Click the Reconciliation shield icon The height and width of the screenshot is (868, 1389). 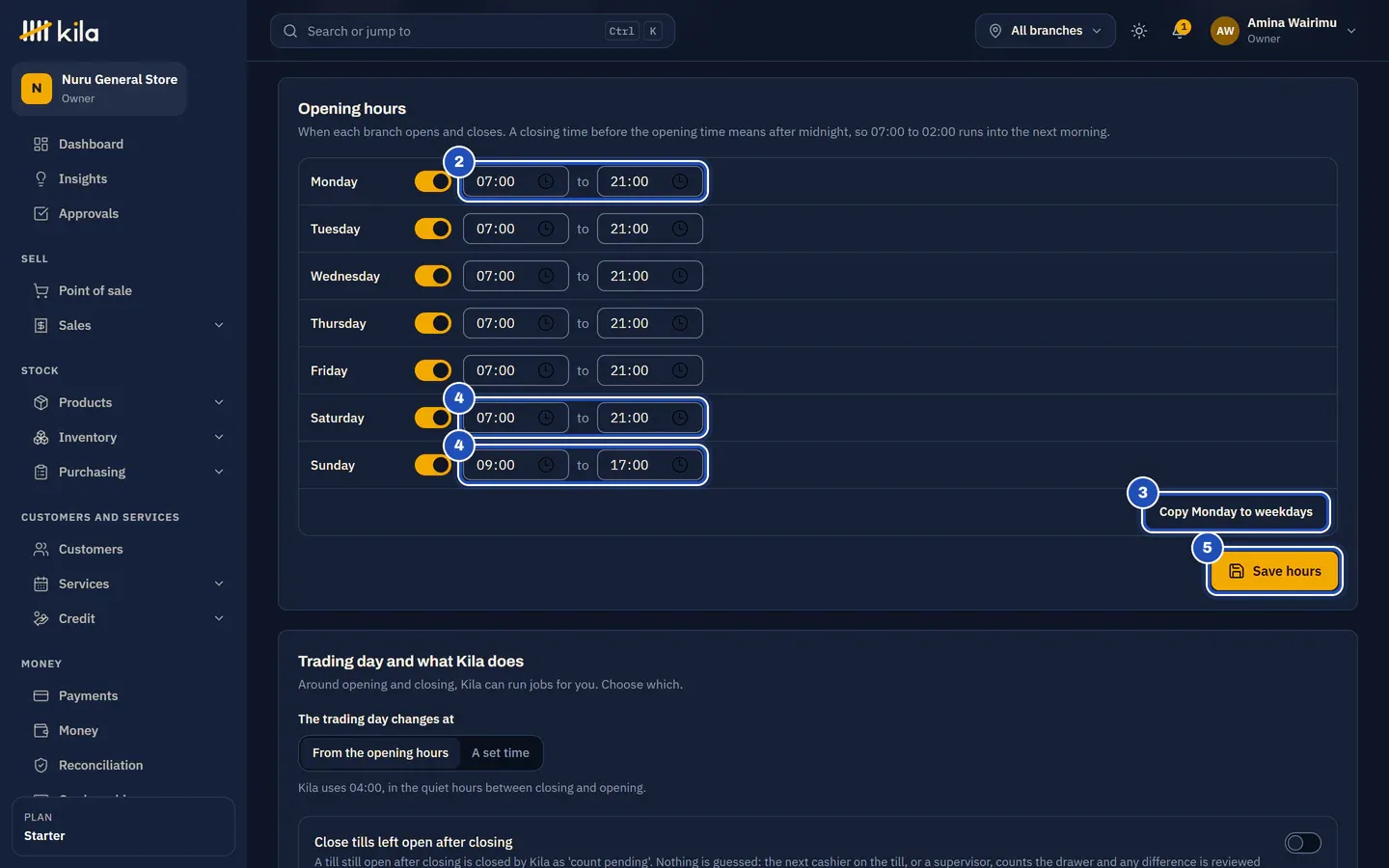(x=41, y=766)
